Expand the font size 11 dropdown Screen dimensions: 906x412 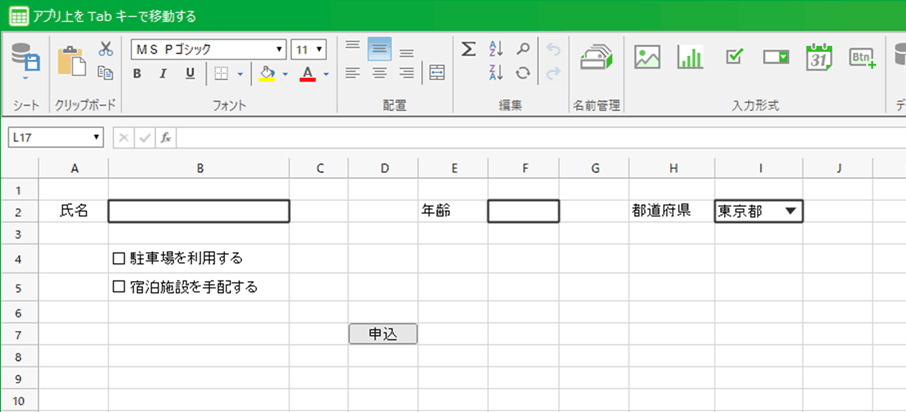[318, 49]
